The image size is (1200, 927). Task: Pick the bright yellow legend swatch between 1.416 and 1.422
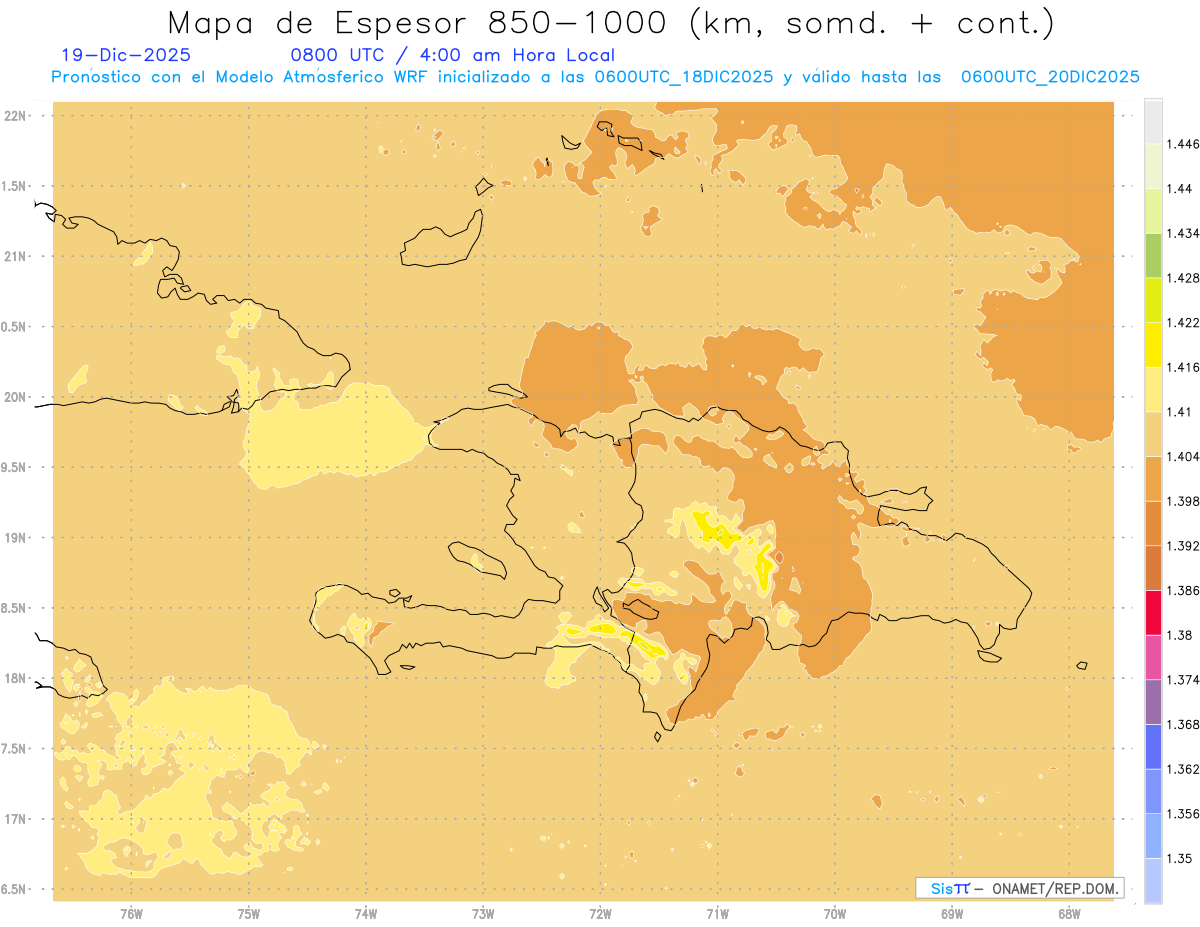[1153, 345]
